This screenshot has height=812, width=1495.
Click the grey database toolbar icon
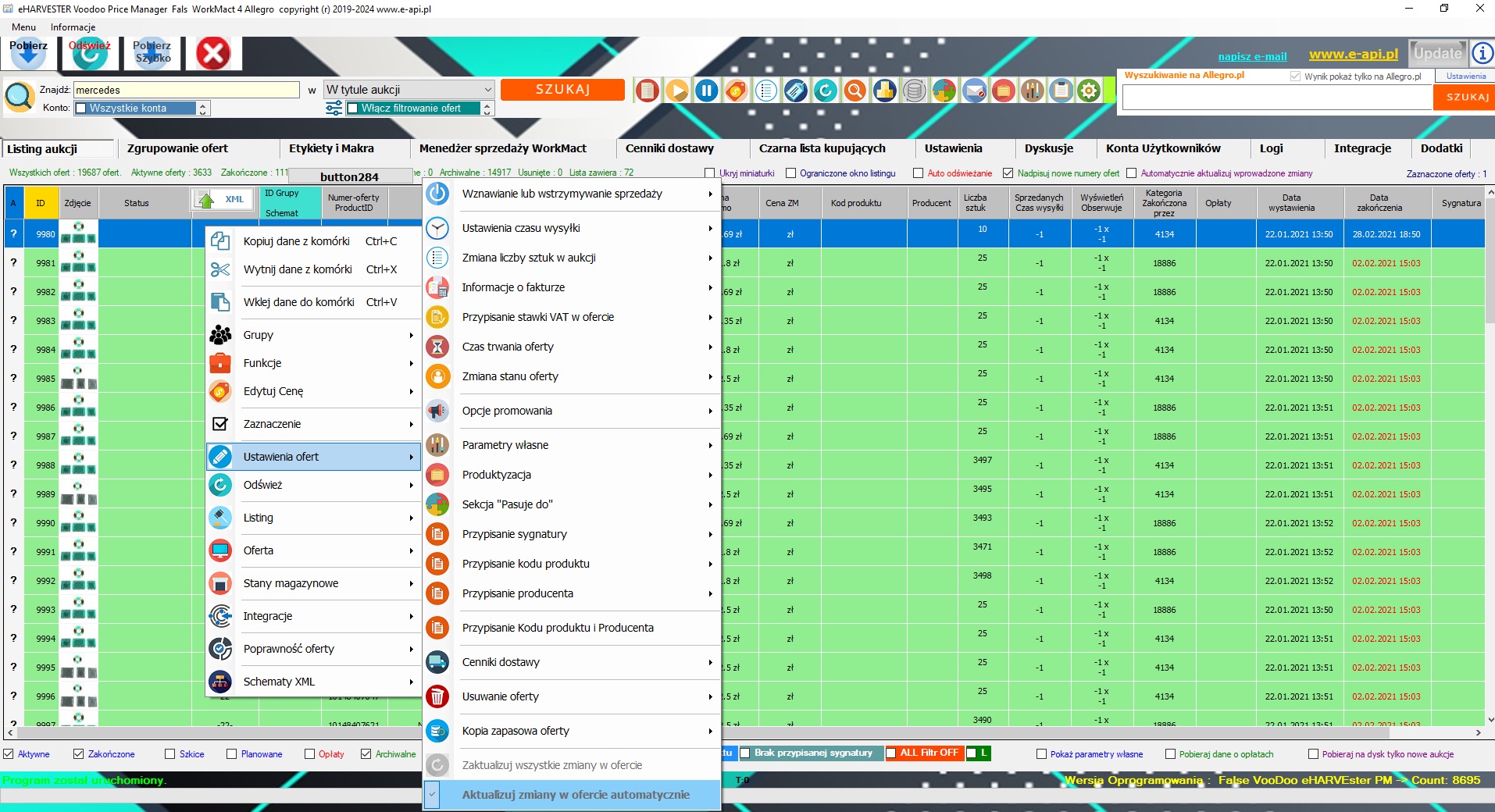(915, 91)
